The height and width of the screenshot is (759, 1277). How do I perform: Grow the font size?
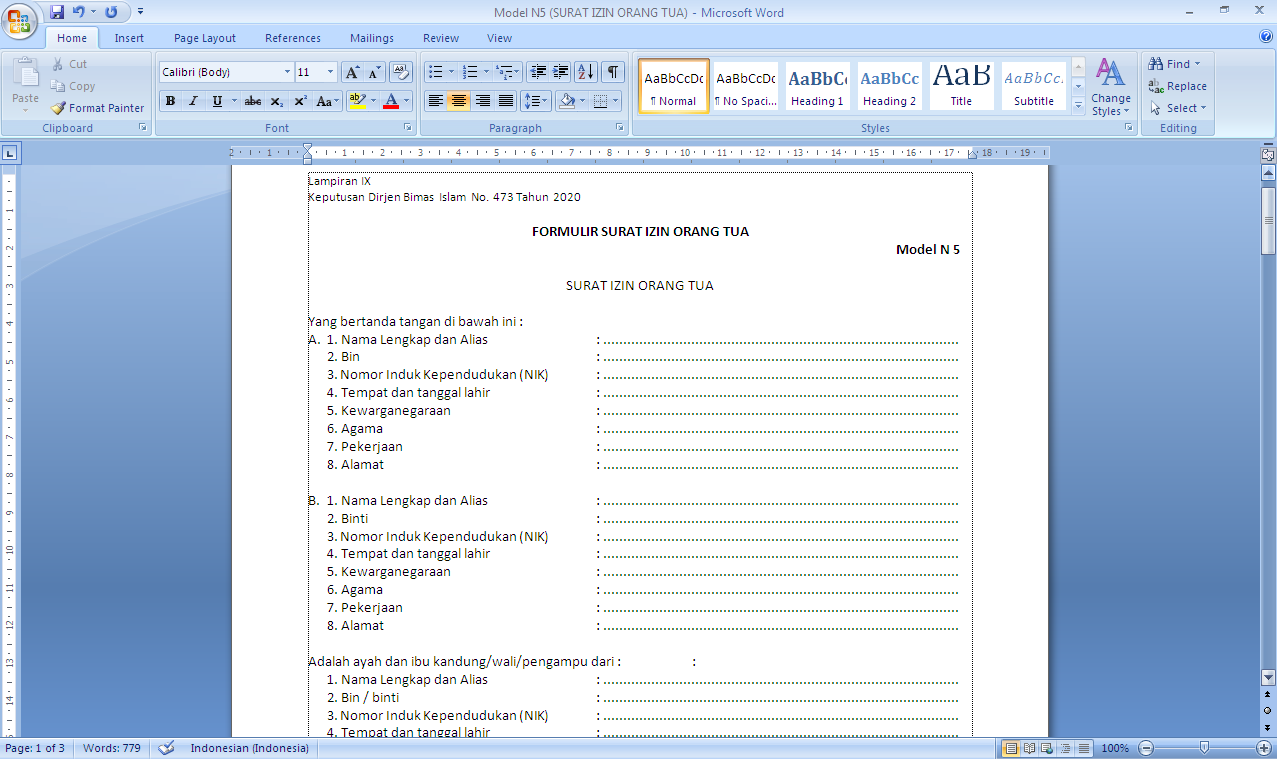[x=352, y=72]
